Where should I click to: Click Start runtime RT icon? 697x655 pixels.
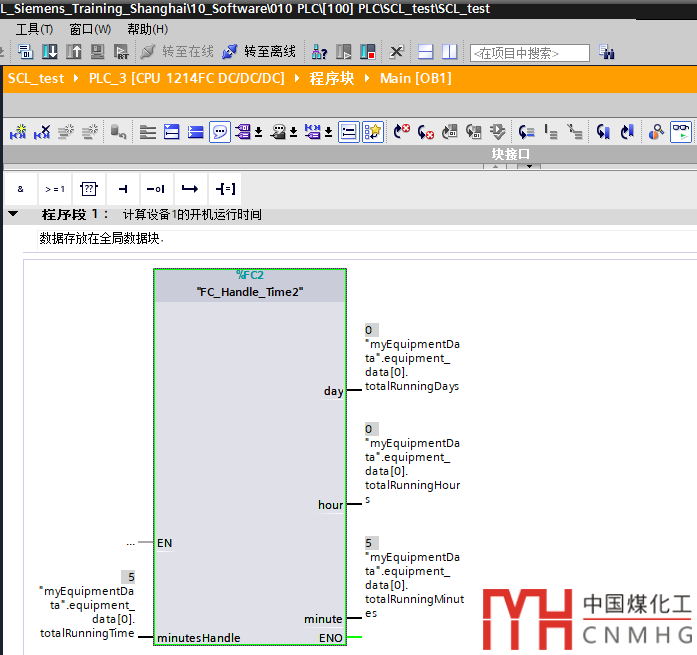click(x=121, y=52)
